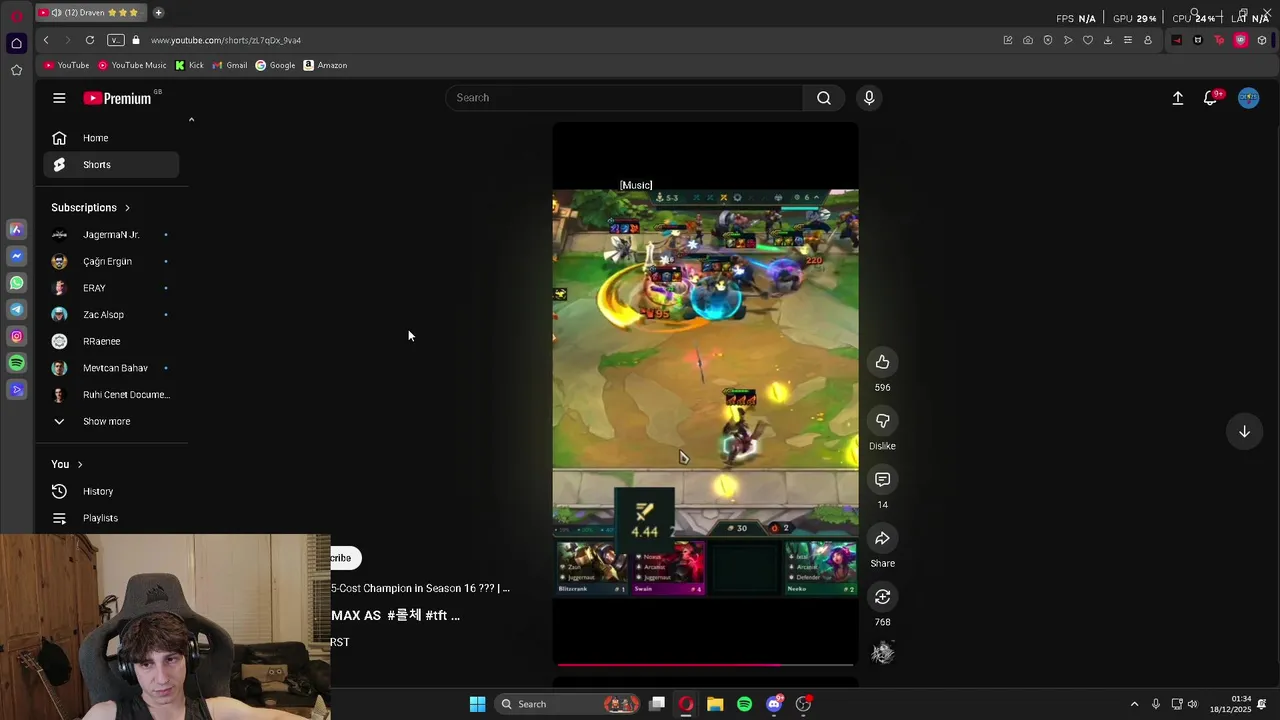The image size is (1280, 720).
Task: Reload the page
Action: click(x=90, y=40)
